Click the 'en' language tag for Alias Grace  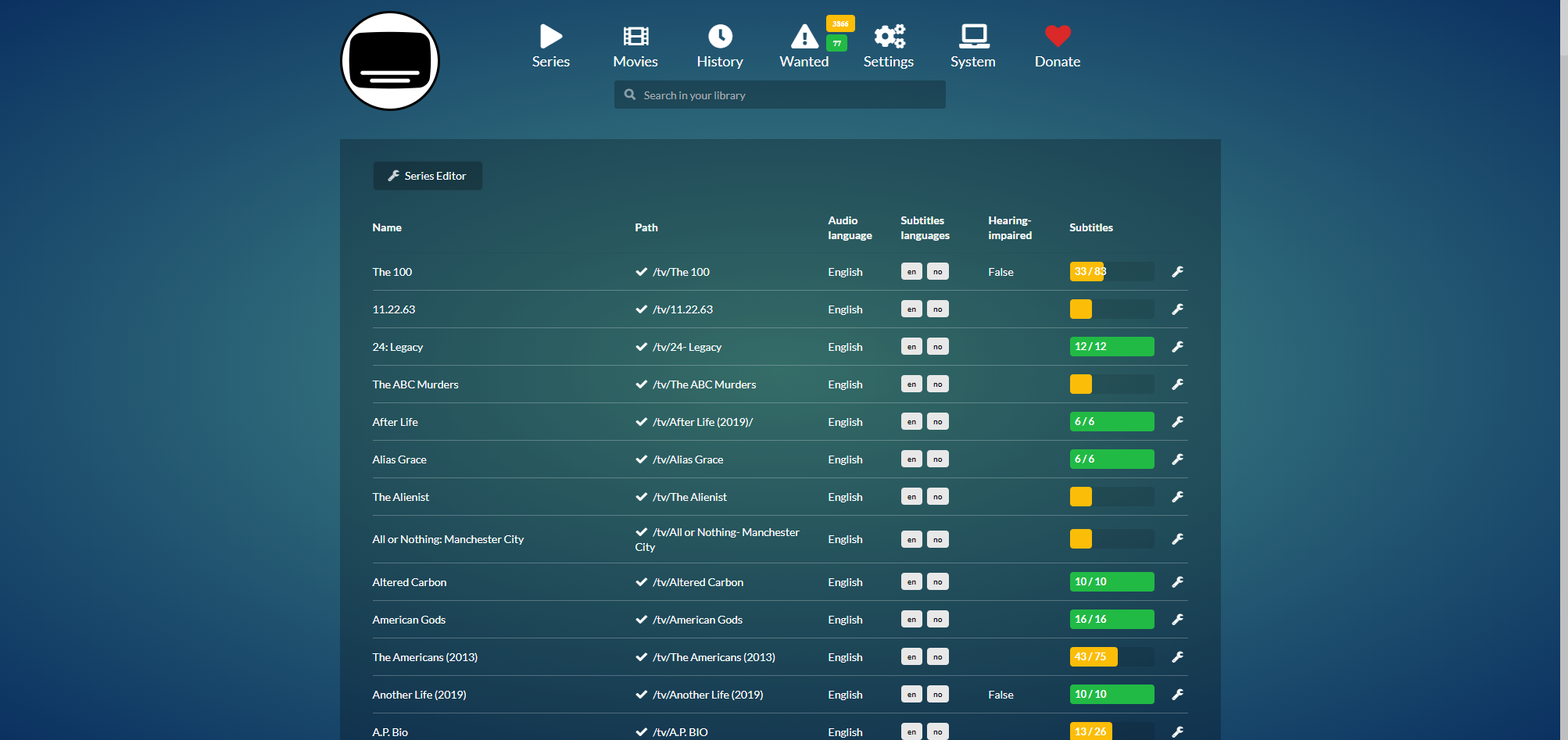click(x=911, y=459)
